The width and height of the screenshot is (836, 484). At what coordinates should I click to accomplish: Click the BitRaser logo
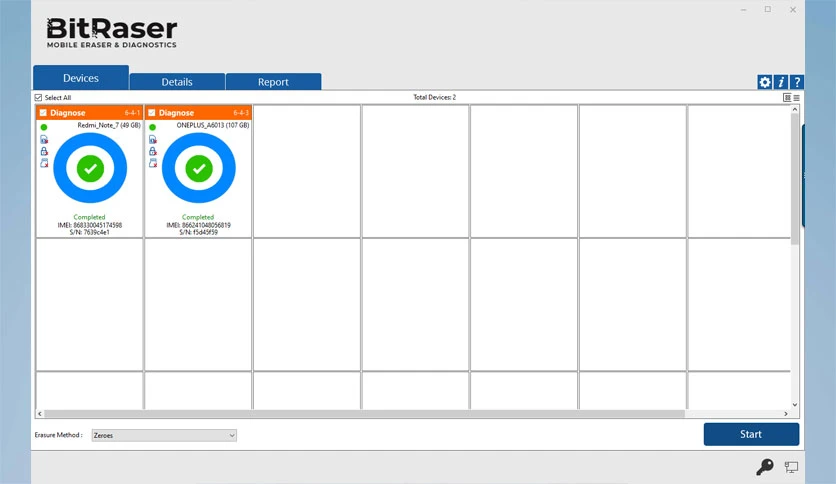[111, 33]
